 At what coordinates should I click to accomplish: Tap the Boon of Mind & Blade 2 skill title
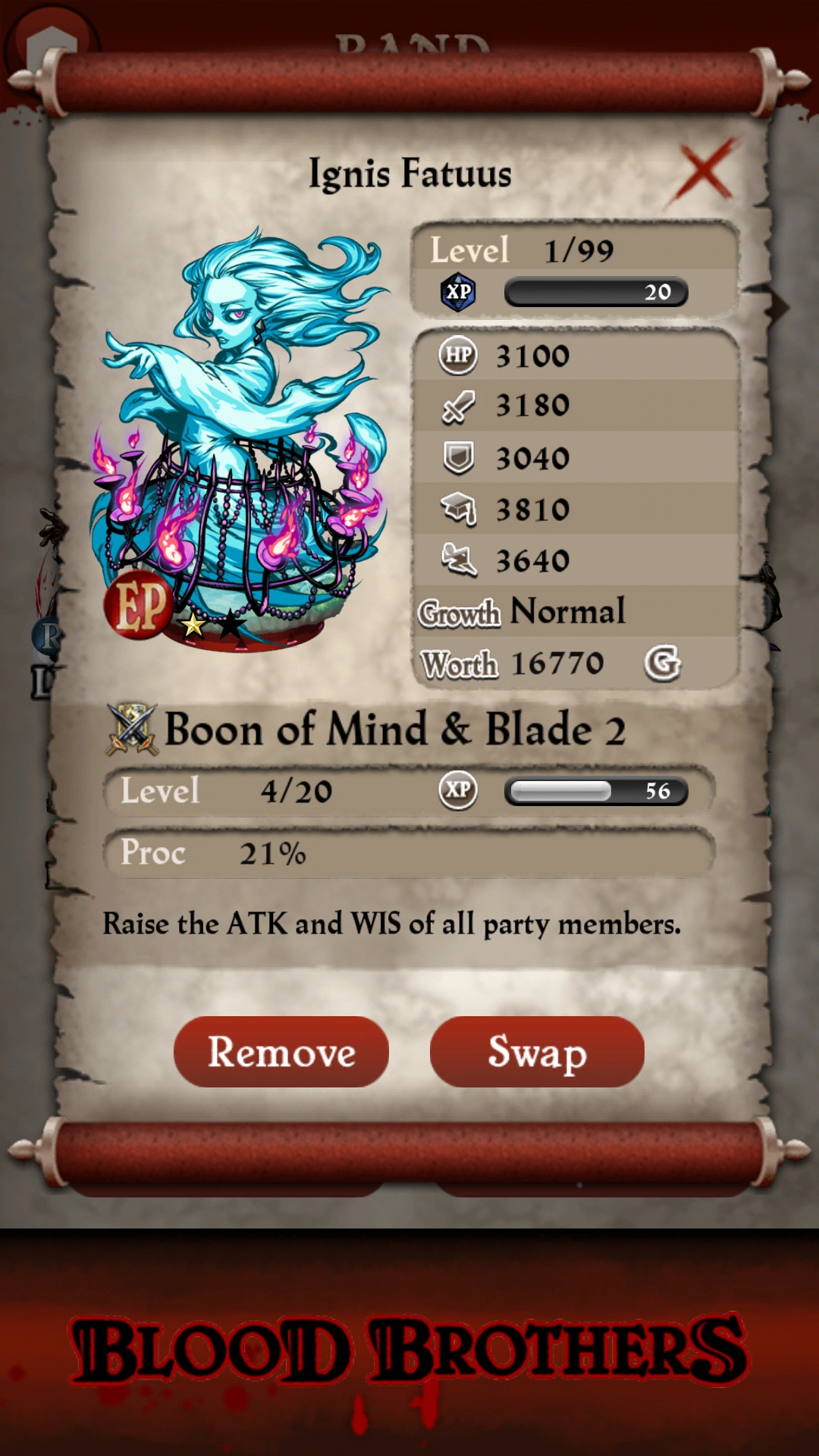395,730
